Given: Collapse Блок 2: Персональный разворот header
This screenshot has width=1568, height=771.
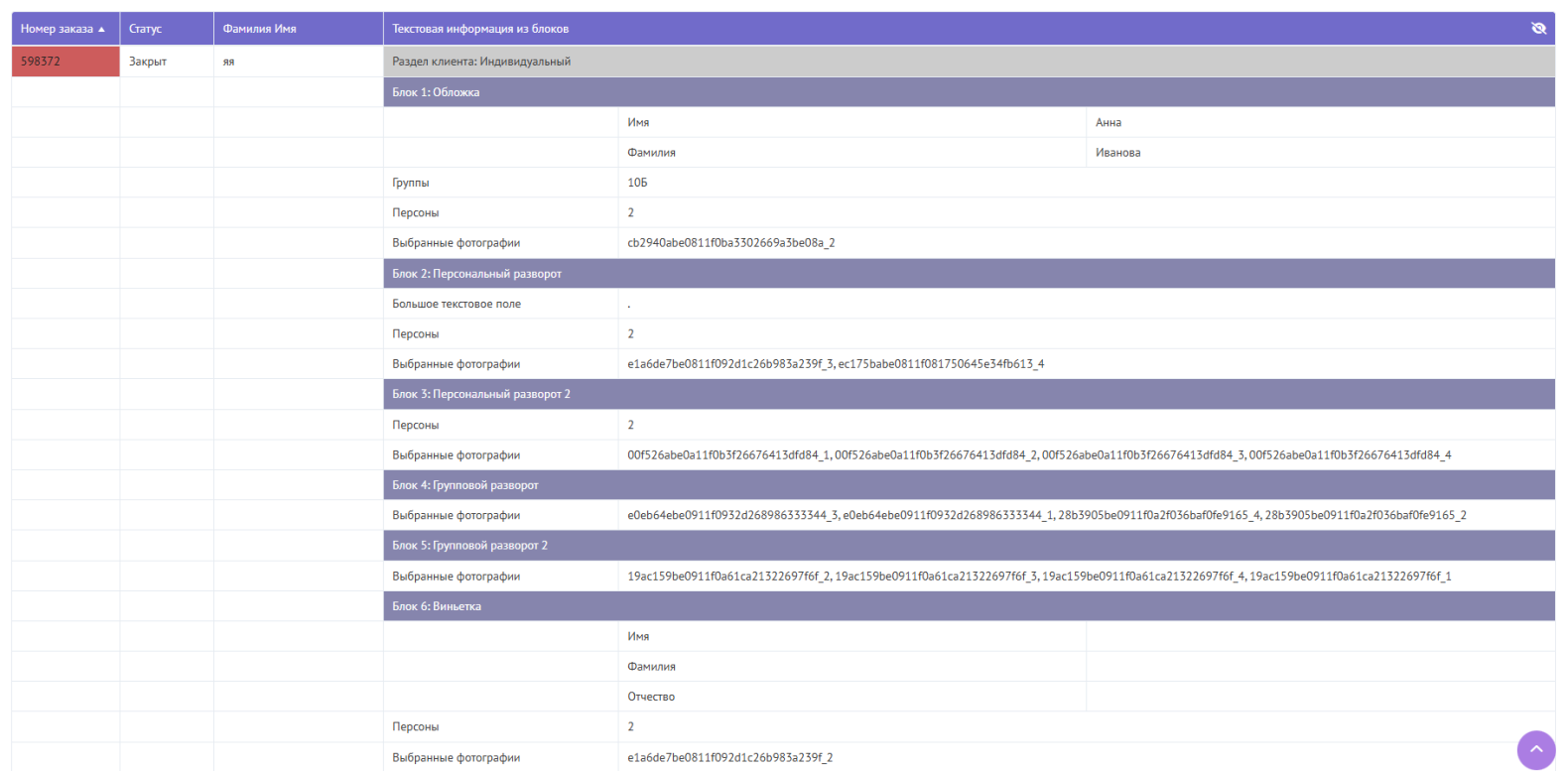Looking at the screenshot, I should [476, 274].
